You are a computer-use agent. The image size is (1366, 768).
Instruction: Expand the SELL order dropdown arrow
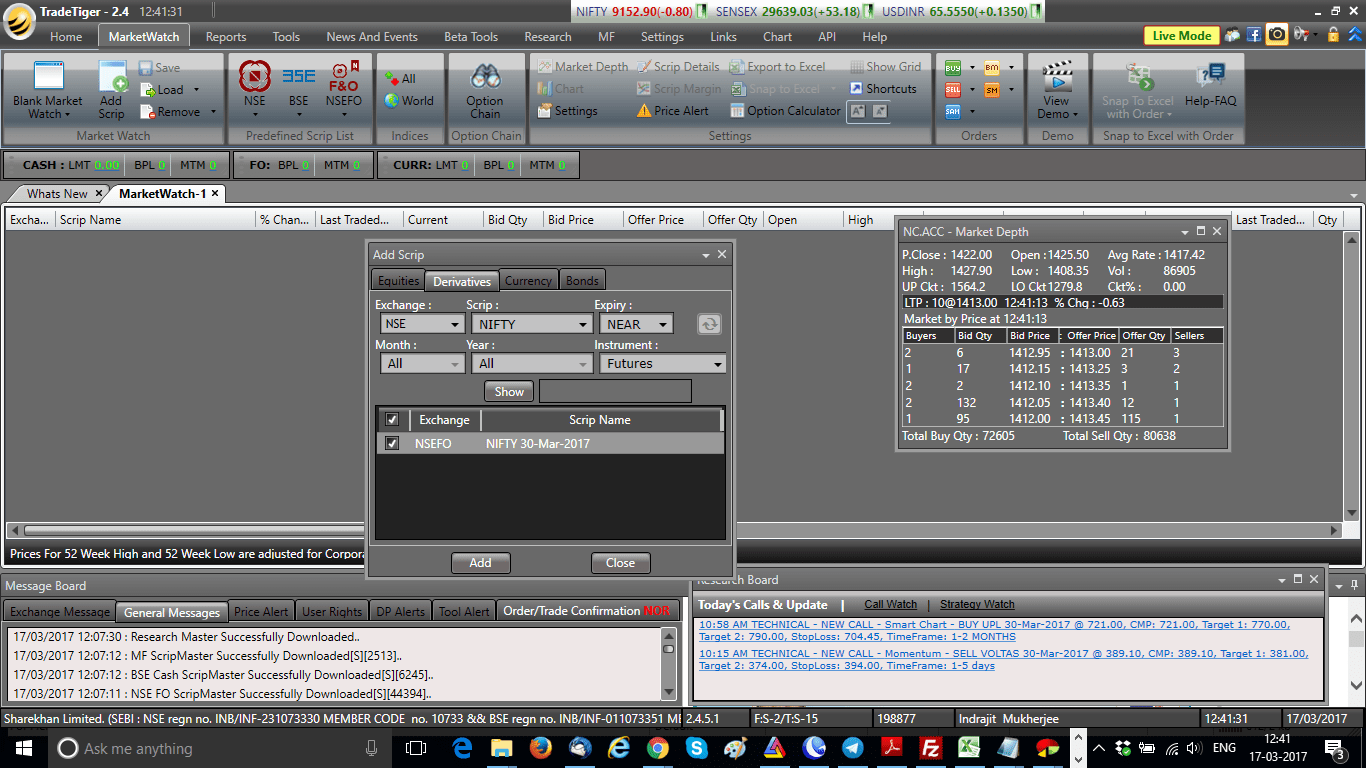point(971,90)
